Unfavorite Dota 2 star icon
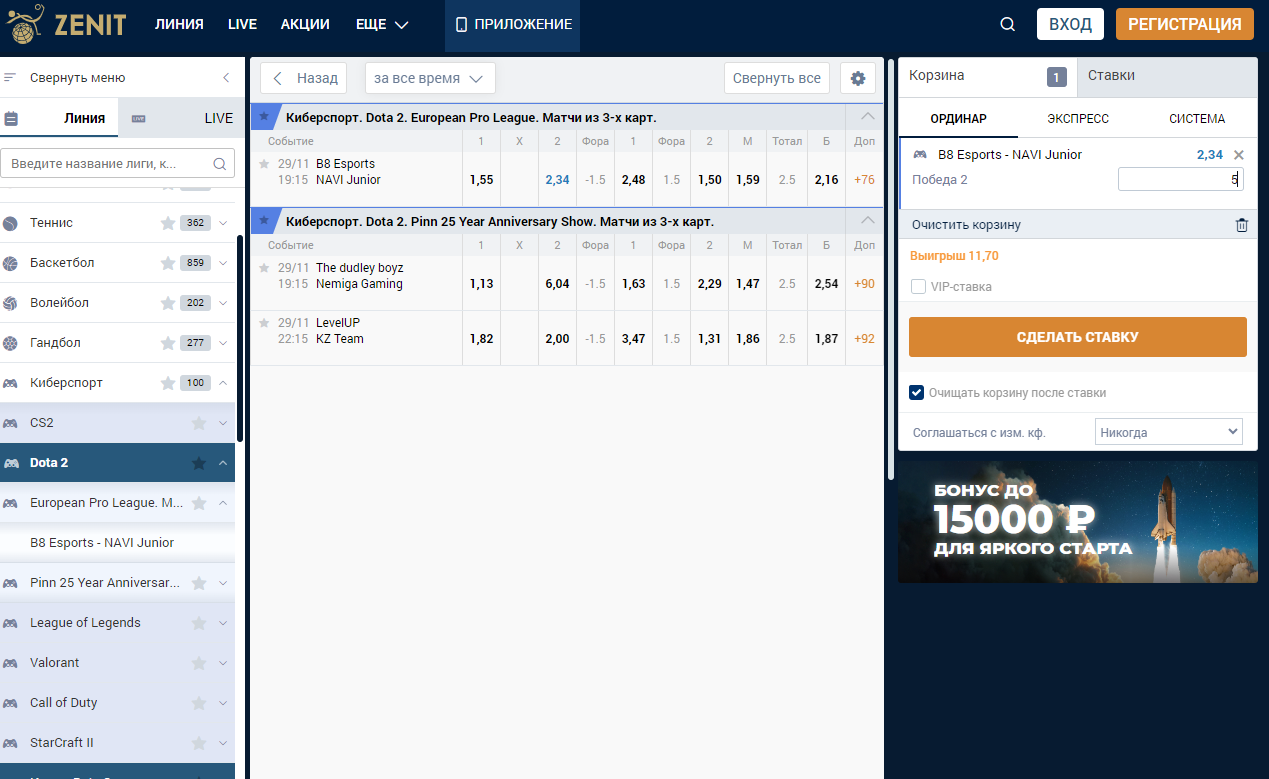The height and width of the screenshot is (779, 1269). tap(199, 463)
